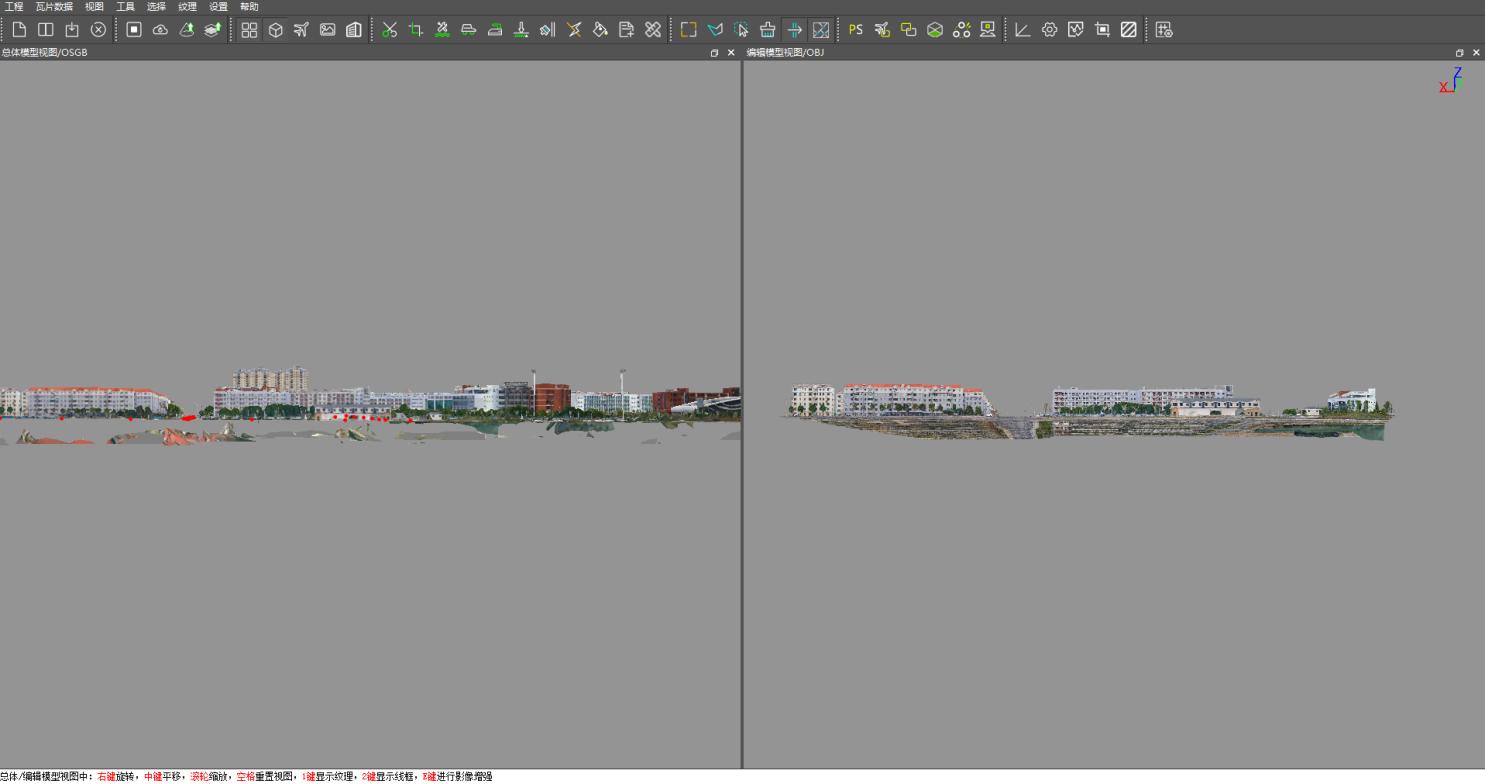Click the broom cleanup brush icon
The image size is (1485, 784).
767,30
